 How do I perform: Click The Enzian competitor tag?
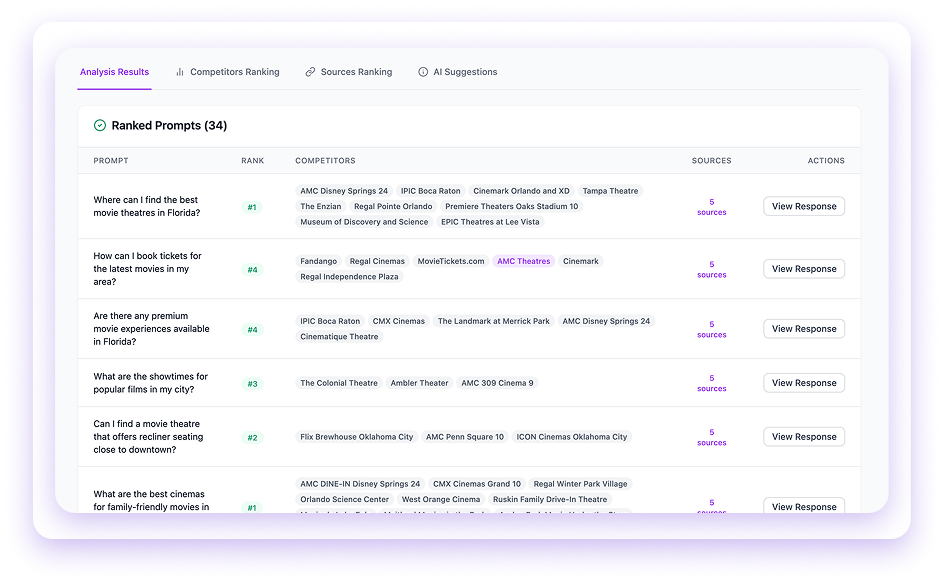pyautogui.click(x=321, y=207)
